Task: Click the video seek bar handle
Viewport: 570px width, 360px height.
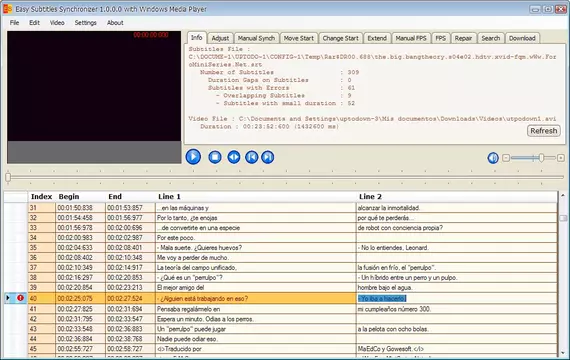Action: [x=8, y=177]
